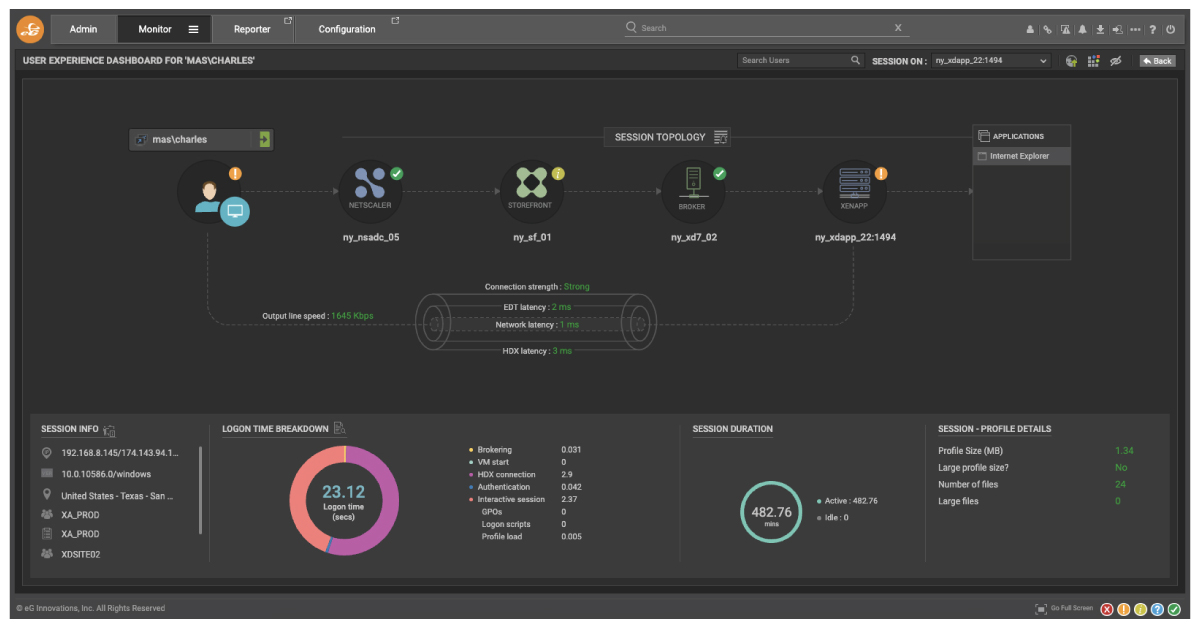Click the Search Users magnifier icon
The image size is (1200, 628).
(x=855, y=60)
